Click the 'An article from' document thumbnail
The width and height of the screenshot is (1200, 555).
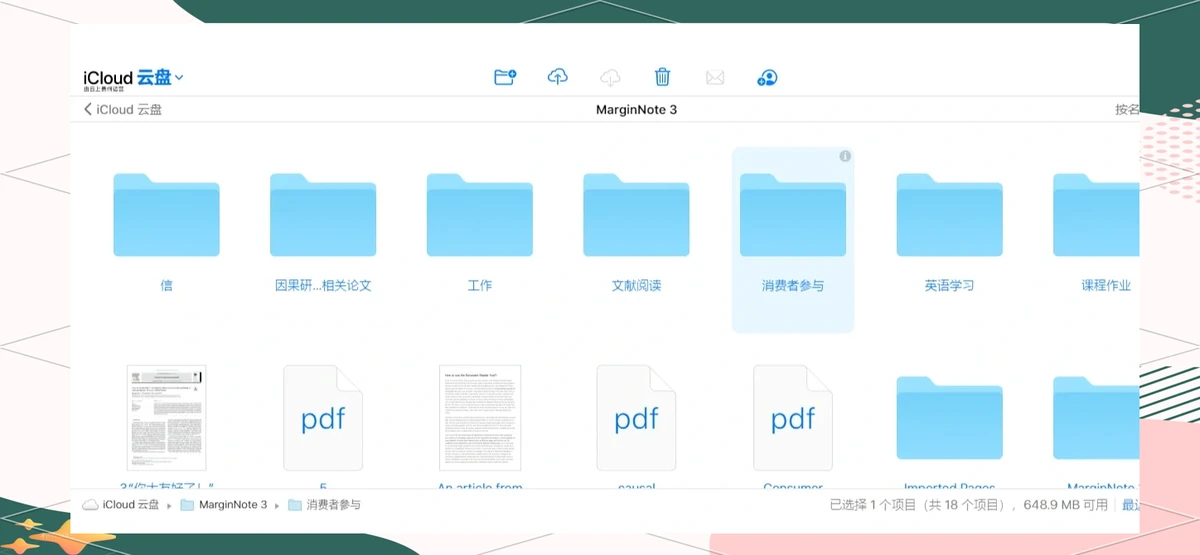[480, 417]
